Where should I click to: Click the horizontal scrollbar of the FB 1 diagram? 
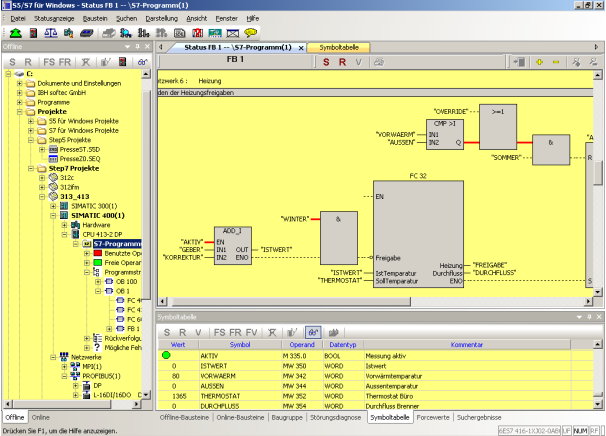click(x=291, y=301)
